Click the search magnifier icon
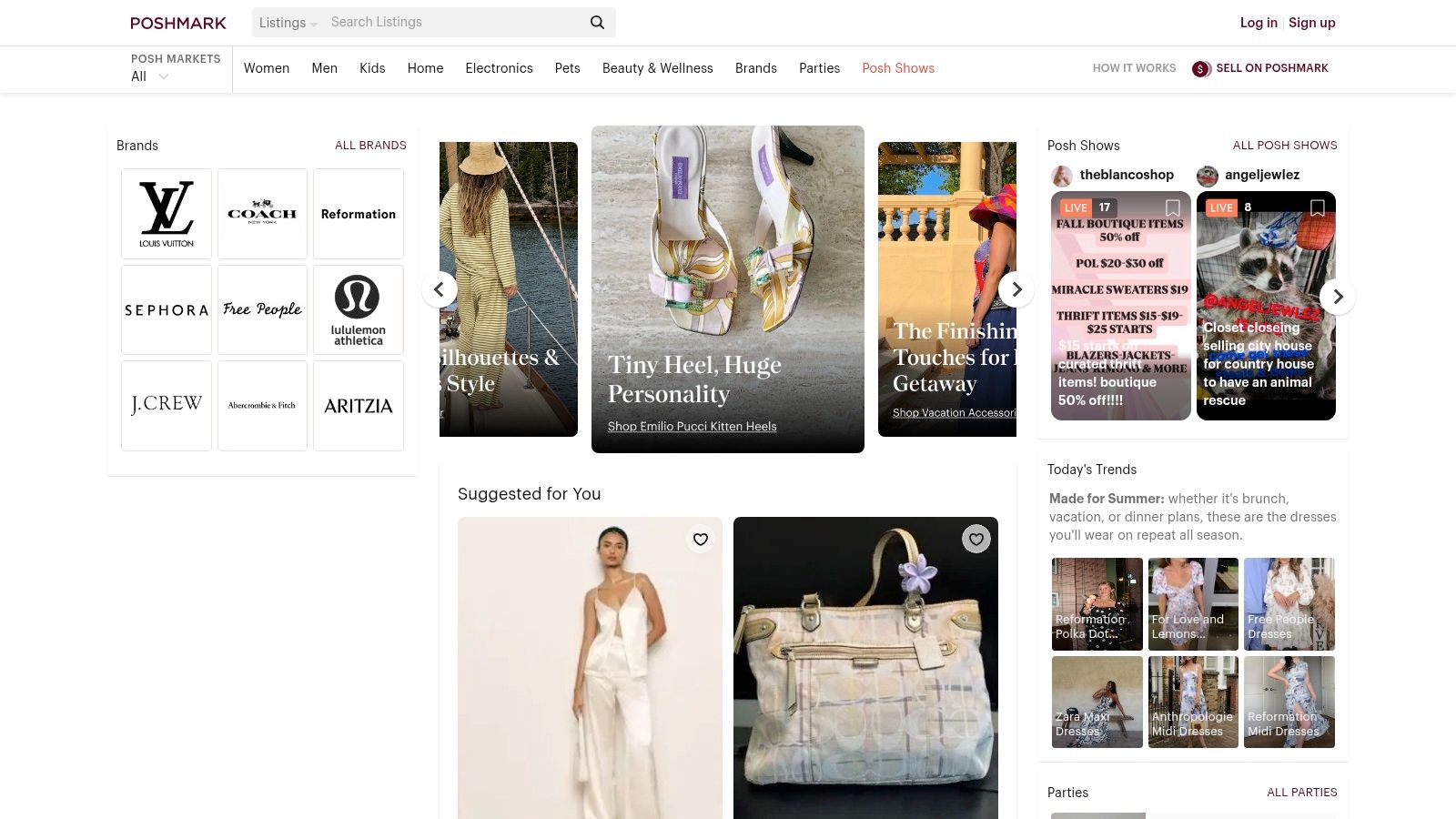Viewport: 1456px width, 819px height. (x=597, y=23)
